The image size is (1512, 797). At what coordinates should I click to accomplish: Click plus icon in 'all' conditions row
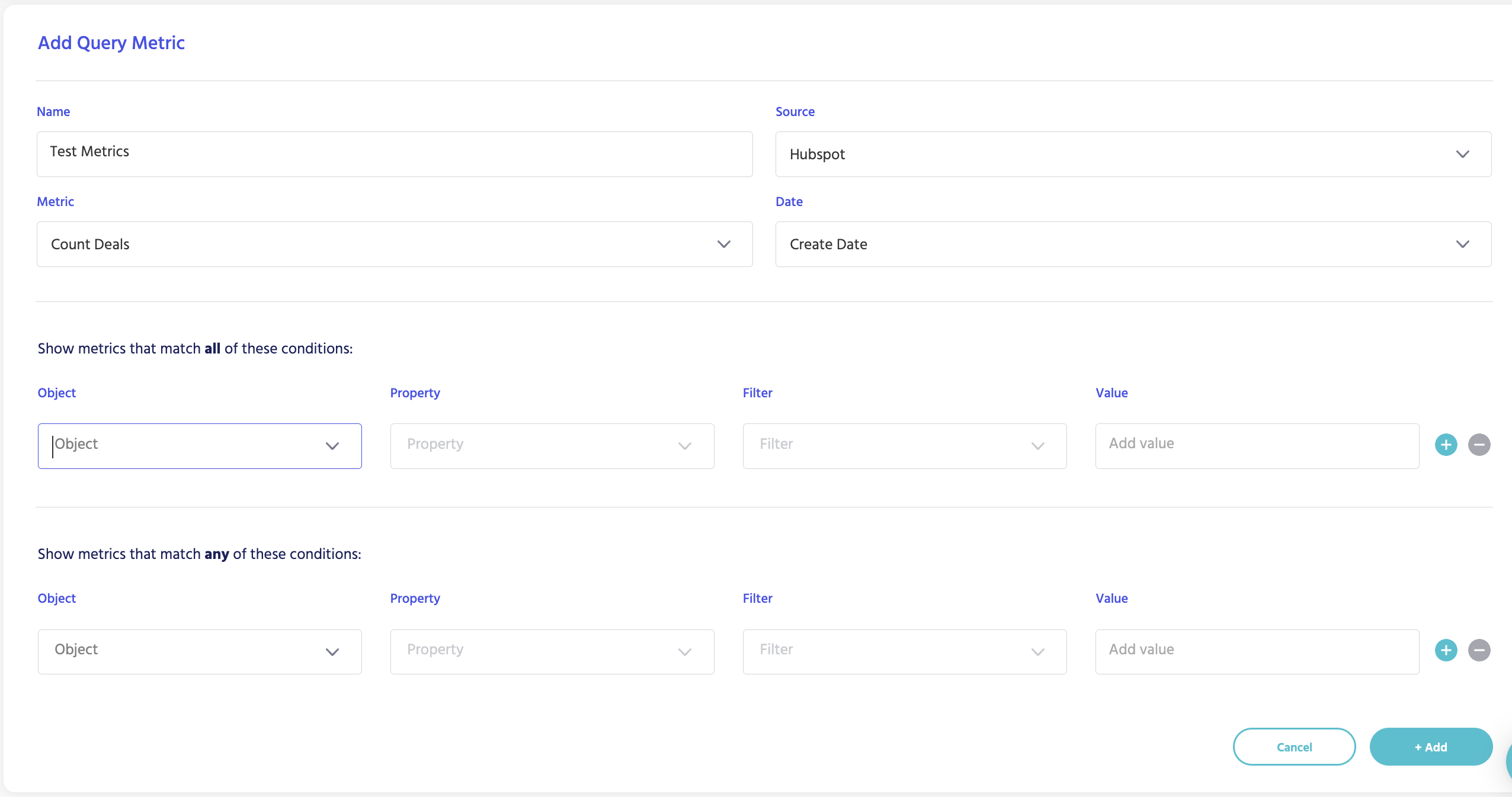point(1446,445)
